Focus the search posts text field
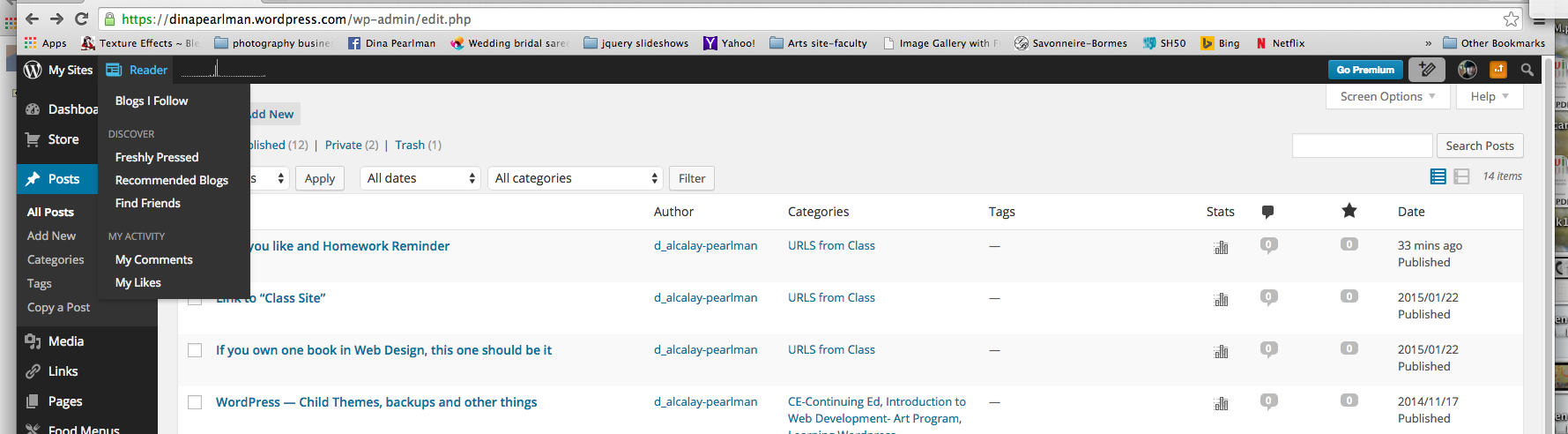Viewport: 1568px width, 434px height. click(1362, 146)
